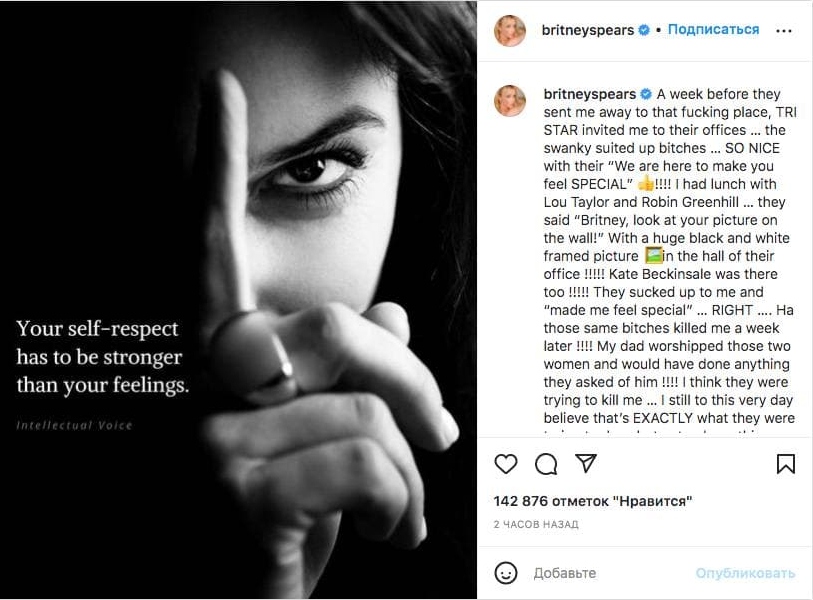This screenshot has width=813, height=600.
Task: Click Подписаться follow button
Action: (x=713, y=30)
